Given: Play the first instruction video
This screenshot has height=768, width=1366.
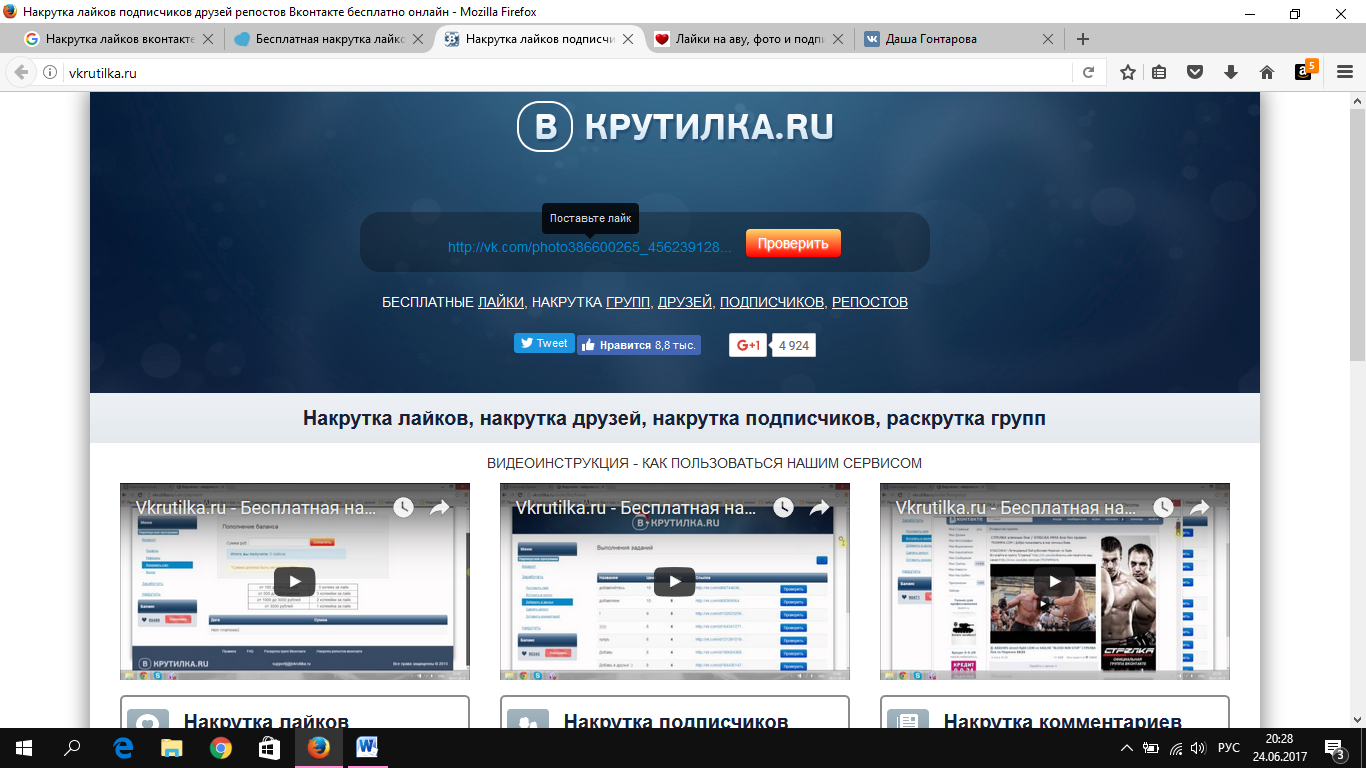Looking at the screenshot, I should point(295,581).
